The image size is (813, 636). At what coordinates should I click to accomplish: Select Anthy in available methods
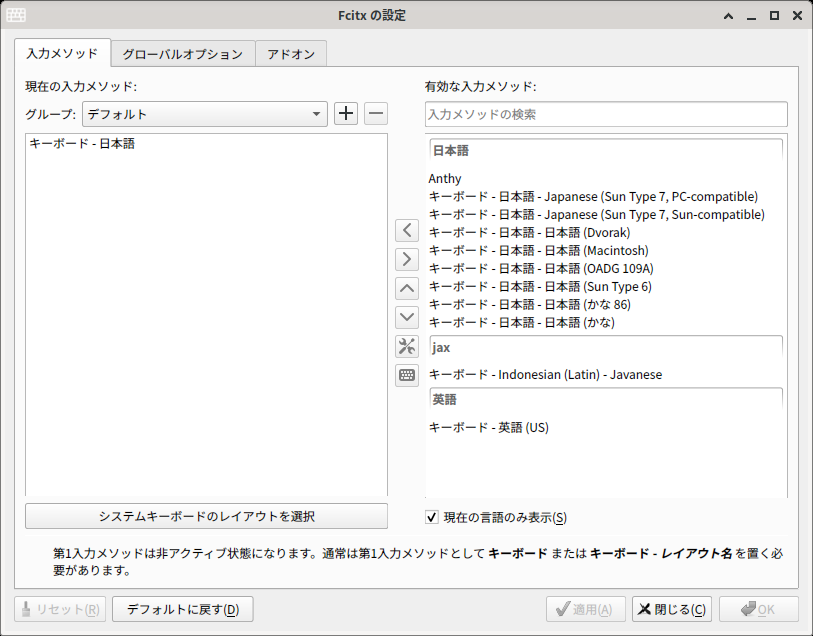click(606, 178)
